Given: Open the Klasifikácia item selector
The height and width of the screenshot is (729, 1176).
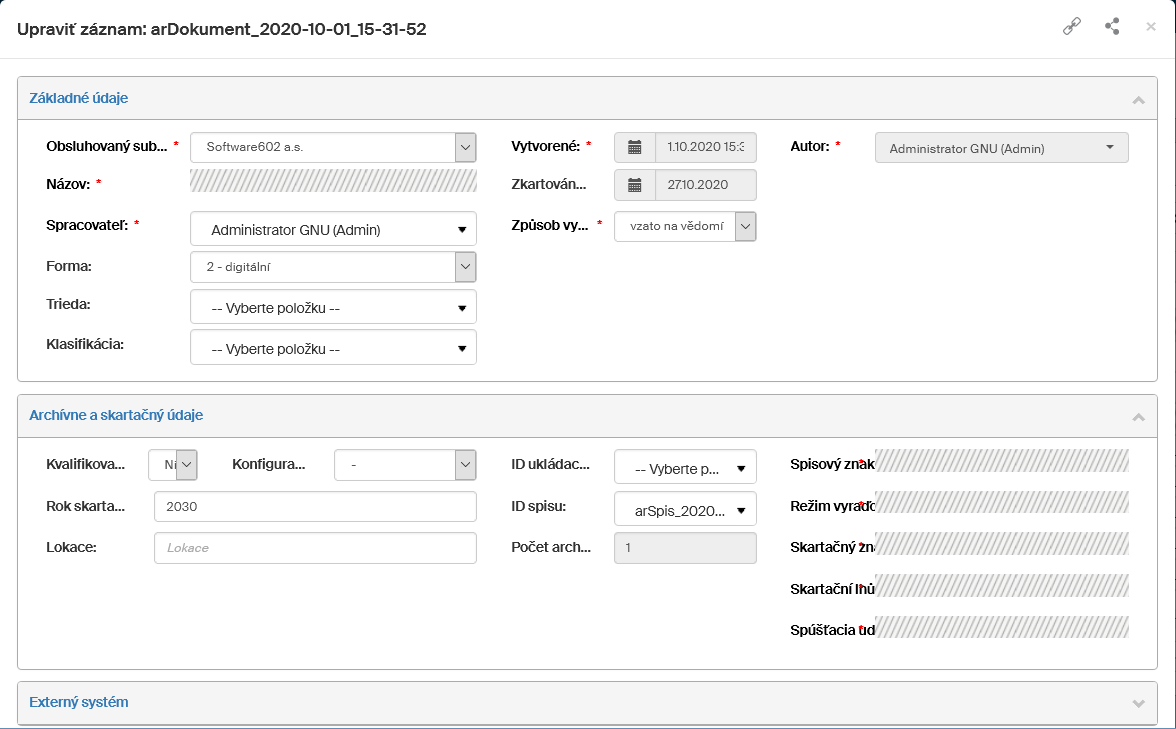Looking at the screenshot, I should point(333,349).
